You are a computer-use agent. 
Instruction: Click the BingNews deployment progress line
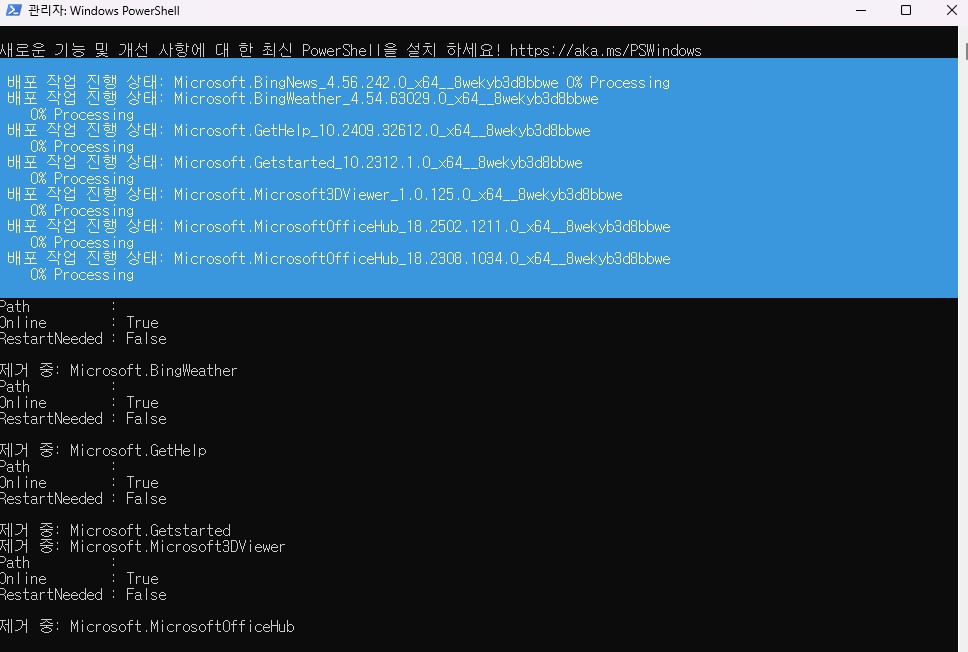coord(338,82)
